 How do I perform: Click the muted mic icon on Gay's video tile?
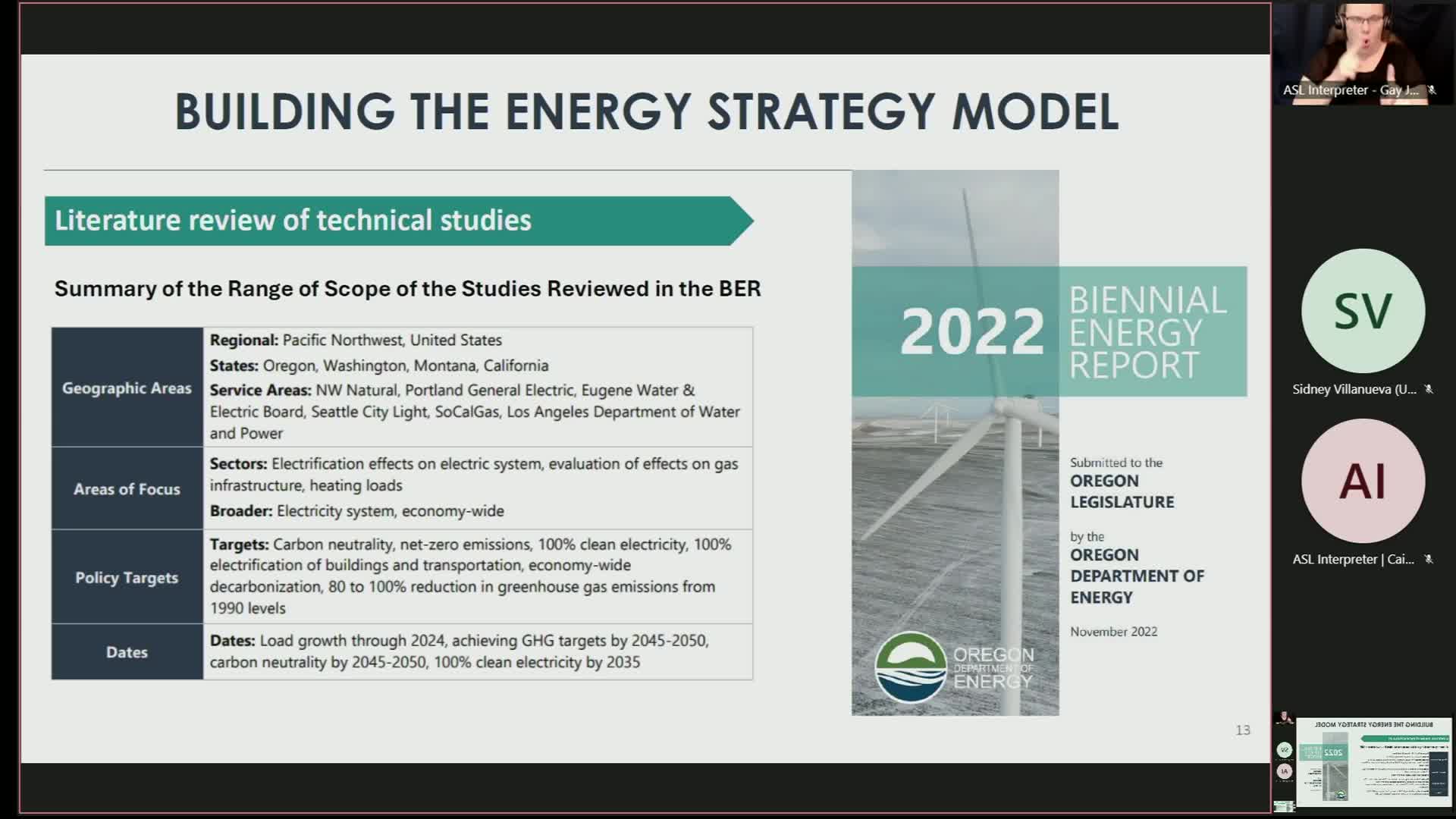[1432, 90]
